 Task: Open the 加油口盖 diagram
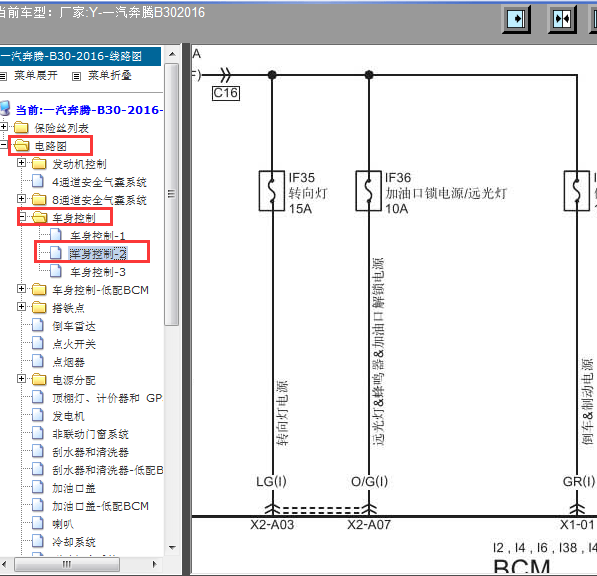click(74, 488)
